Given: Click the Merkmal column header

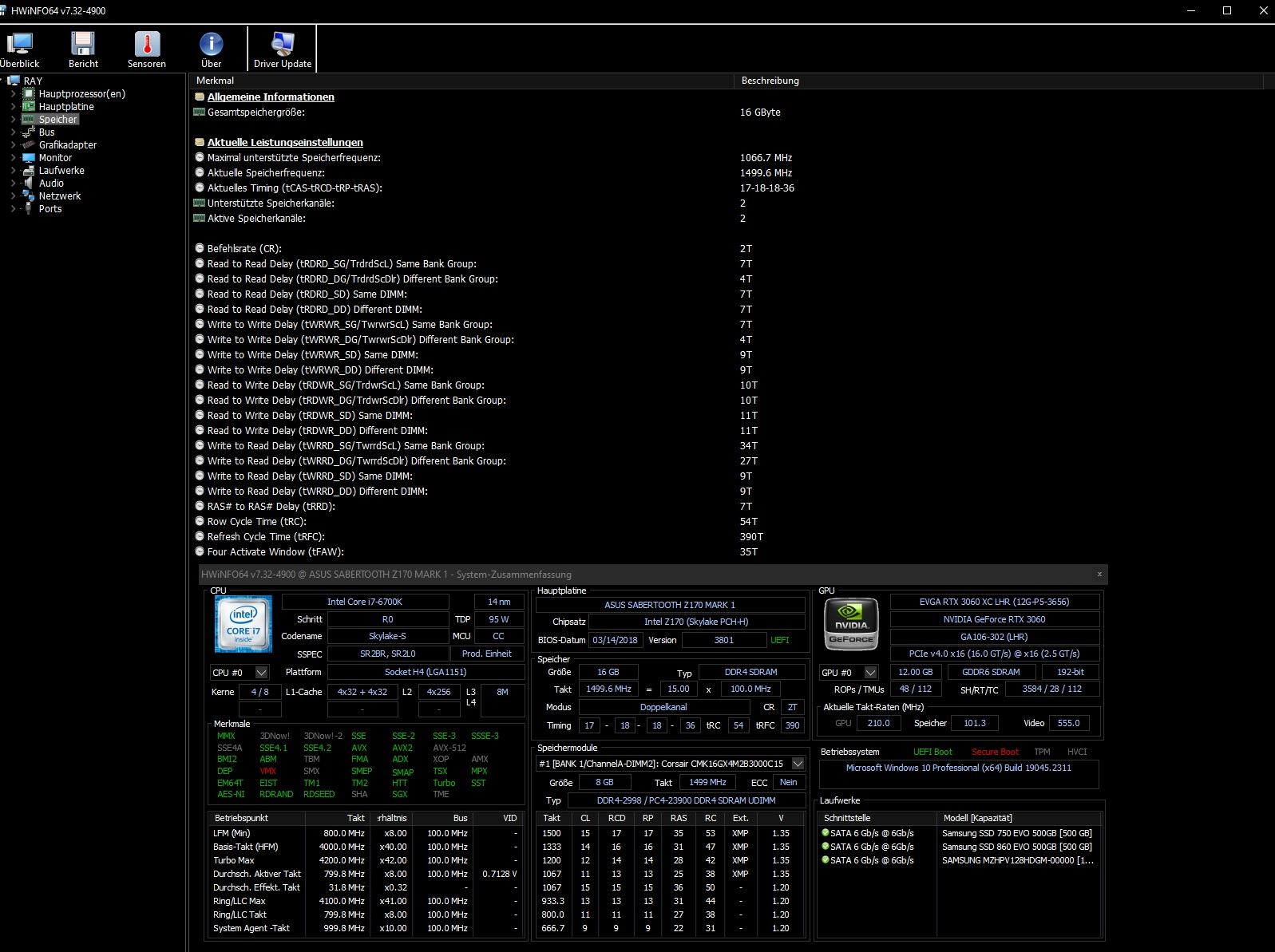Looking at the screenshot, I should point(461,81).
